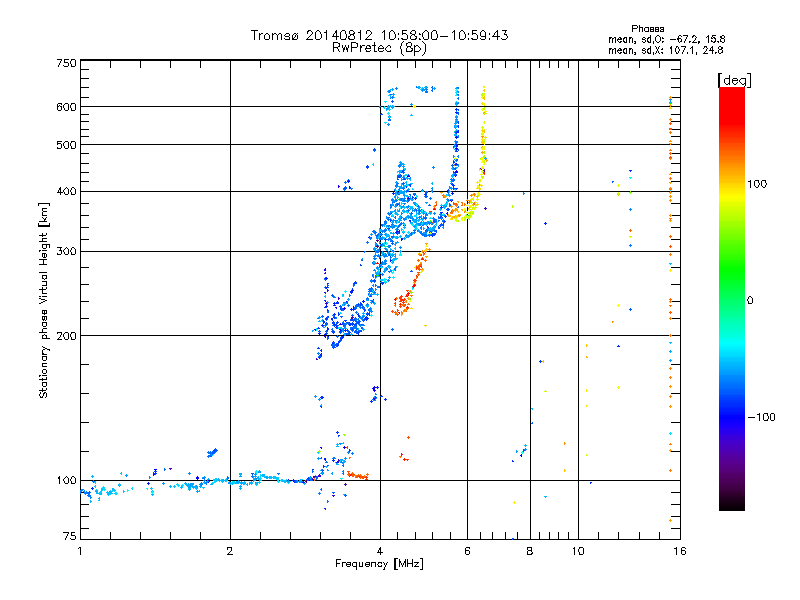This screenshot has height=600, width=800.
Task: Click the [deg] colorbar unit label
Action: 734,80
